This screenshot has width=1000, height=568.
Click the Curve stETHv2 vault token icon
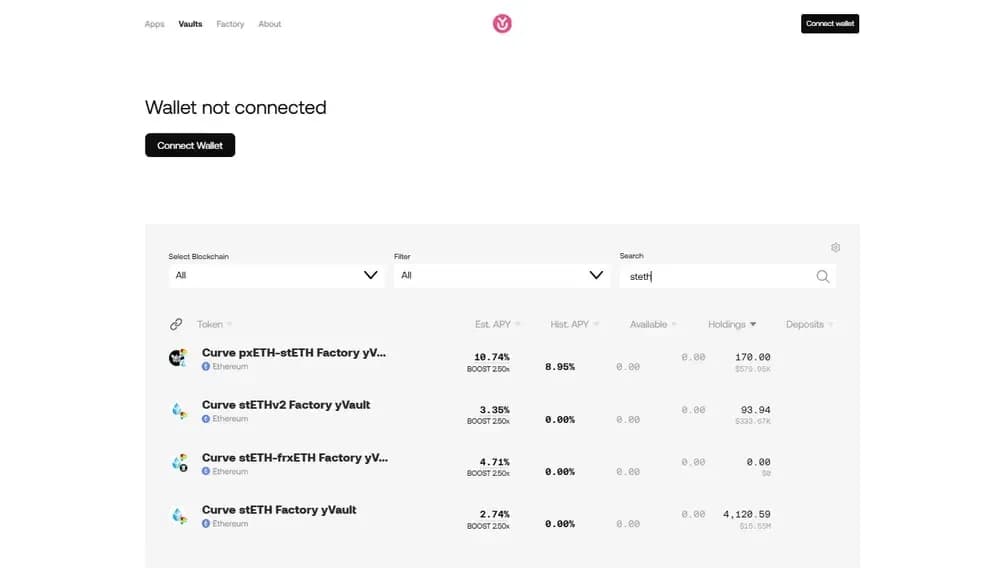(178, 410)
